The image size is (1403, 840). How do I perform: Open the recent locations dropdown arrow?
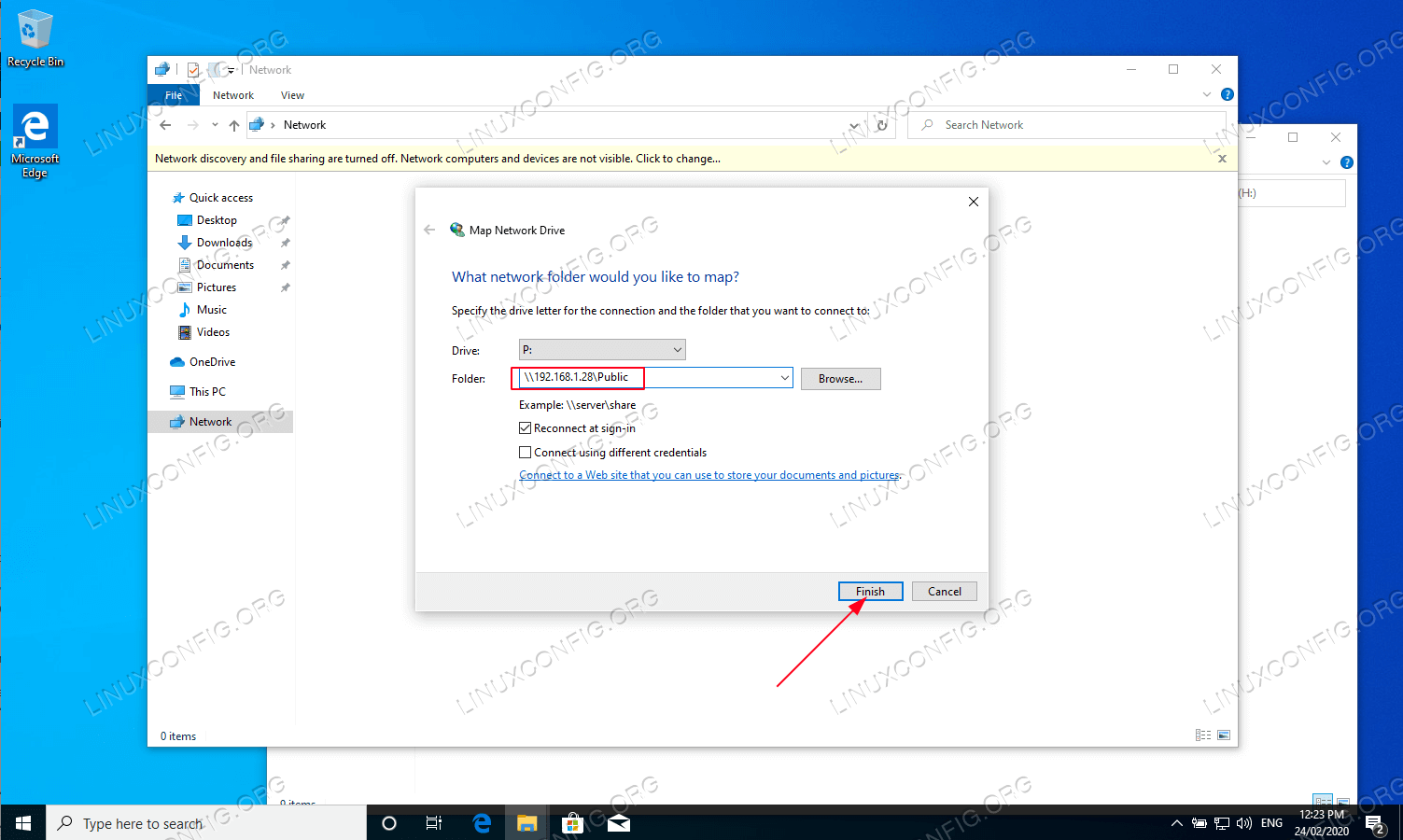tap(215, 125)
